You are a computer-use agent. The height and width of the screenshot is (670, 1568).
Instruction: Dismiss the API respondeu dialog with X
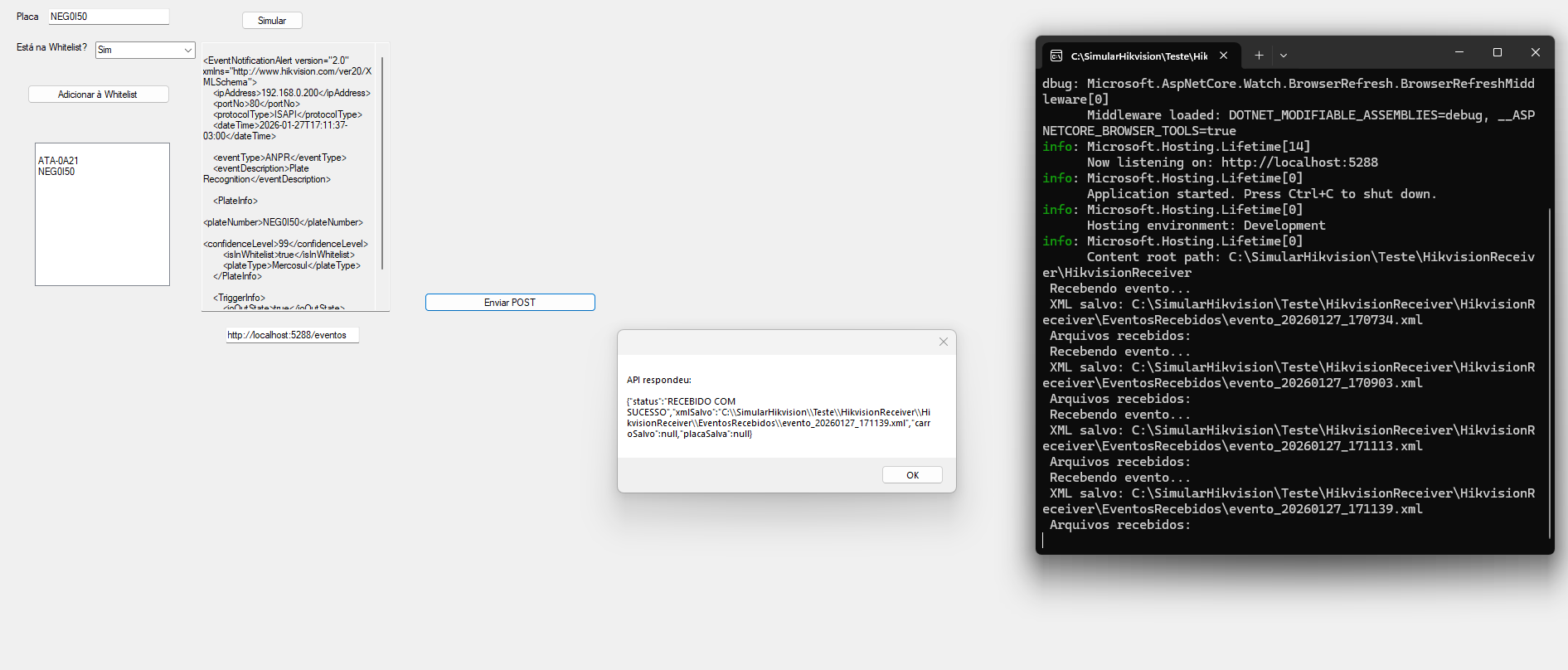click(943, 342)
